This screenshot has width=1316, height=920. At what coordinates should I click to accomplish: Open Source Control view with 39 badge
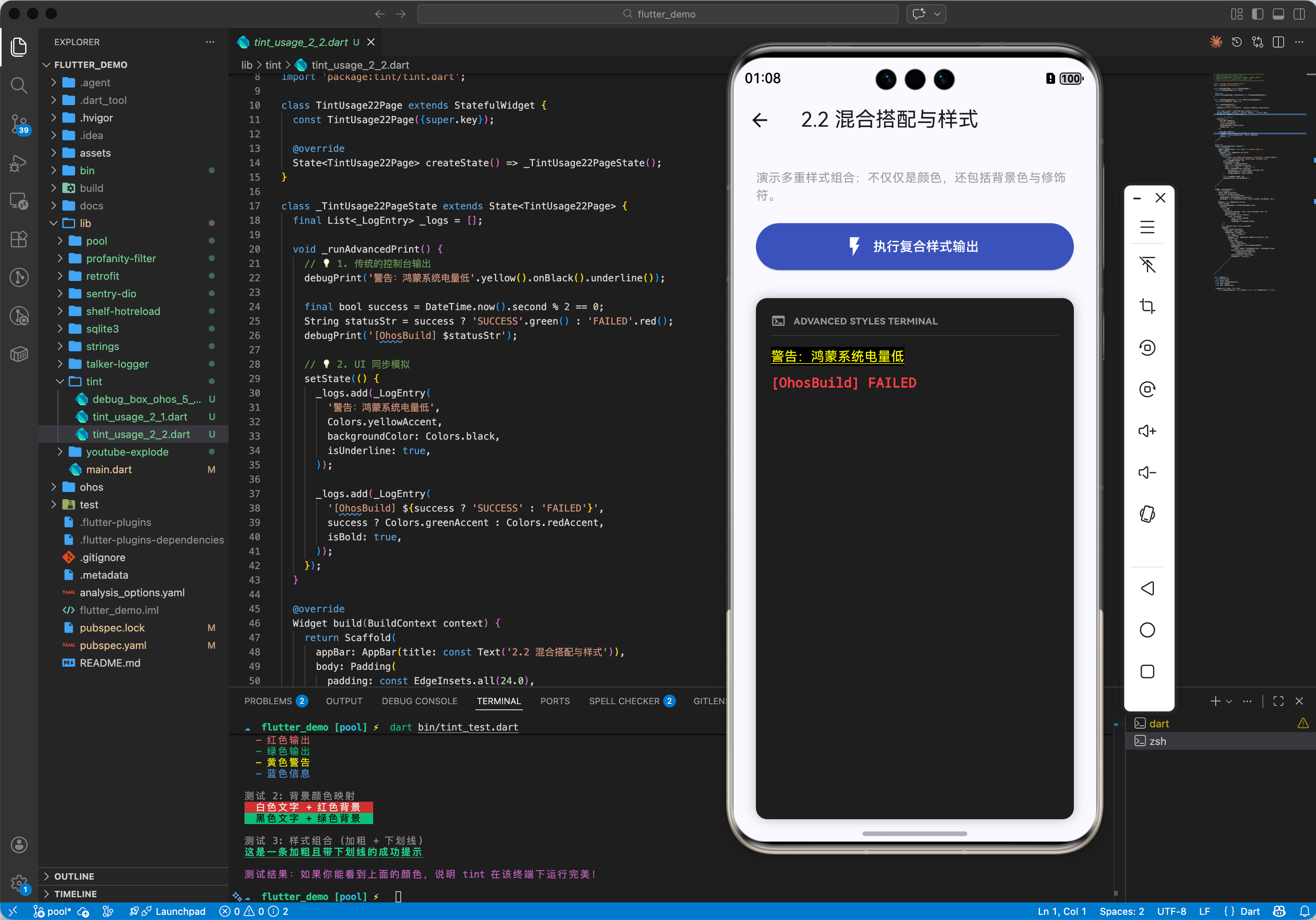pyautogui.click(x=19, y=124)
